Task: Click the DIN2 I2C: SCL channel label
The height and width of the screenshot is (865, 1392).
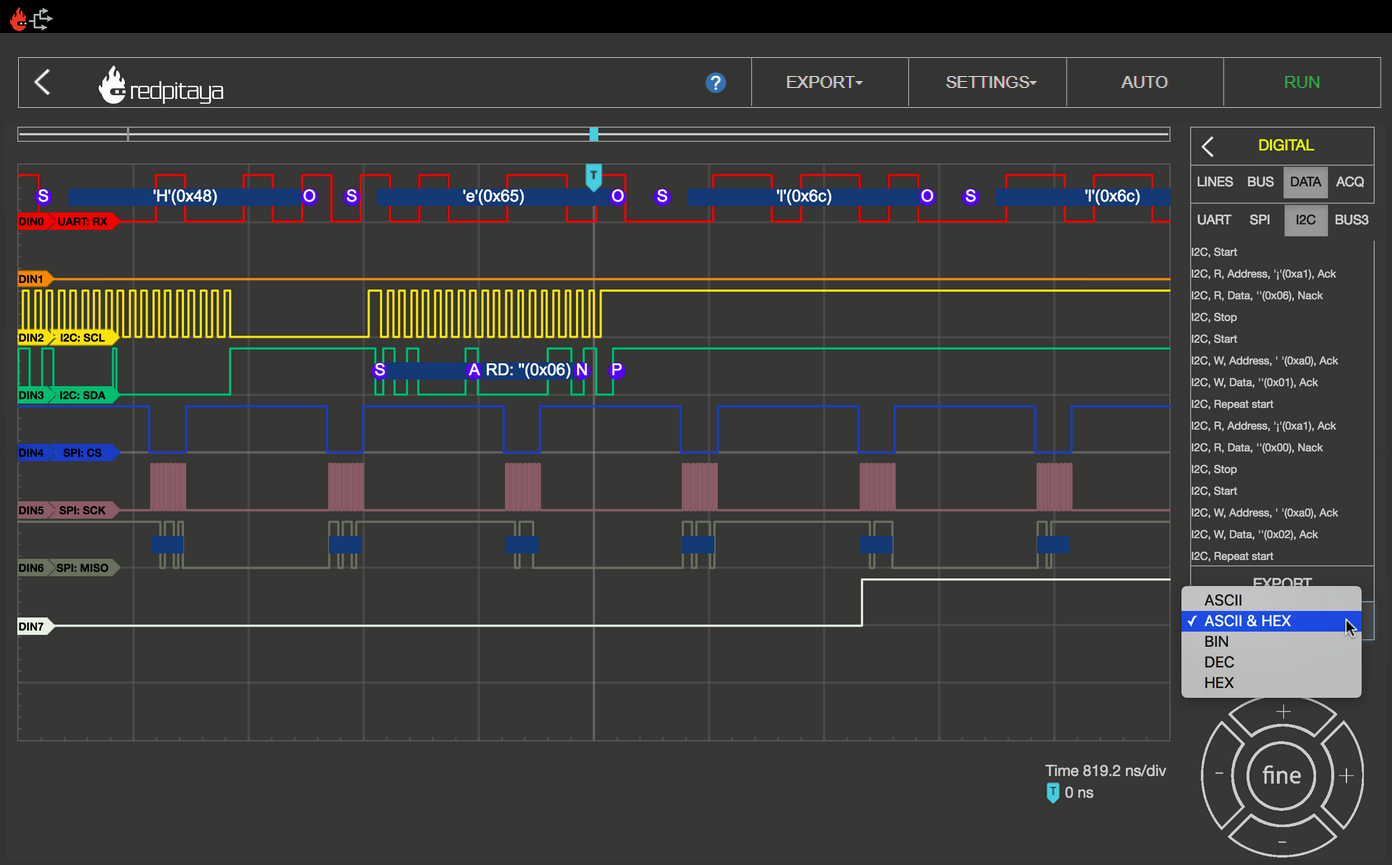Action: [68, 338]
